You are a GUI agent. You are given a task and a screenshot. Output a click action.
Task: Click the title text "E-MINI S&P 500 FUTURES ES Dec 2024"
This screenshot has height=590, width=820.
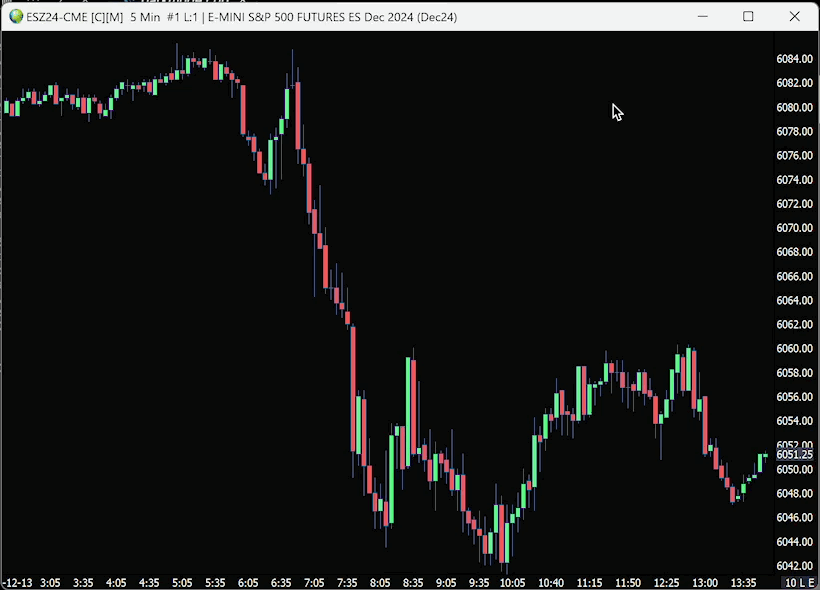pos(311,17)
